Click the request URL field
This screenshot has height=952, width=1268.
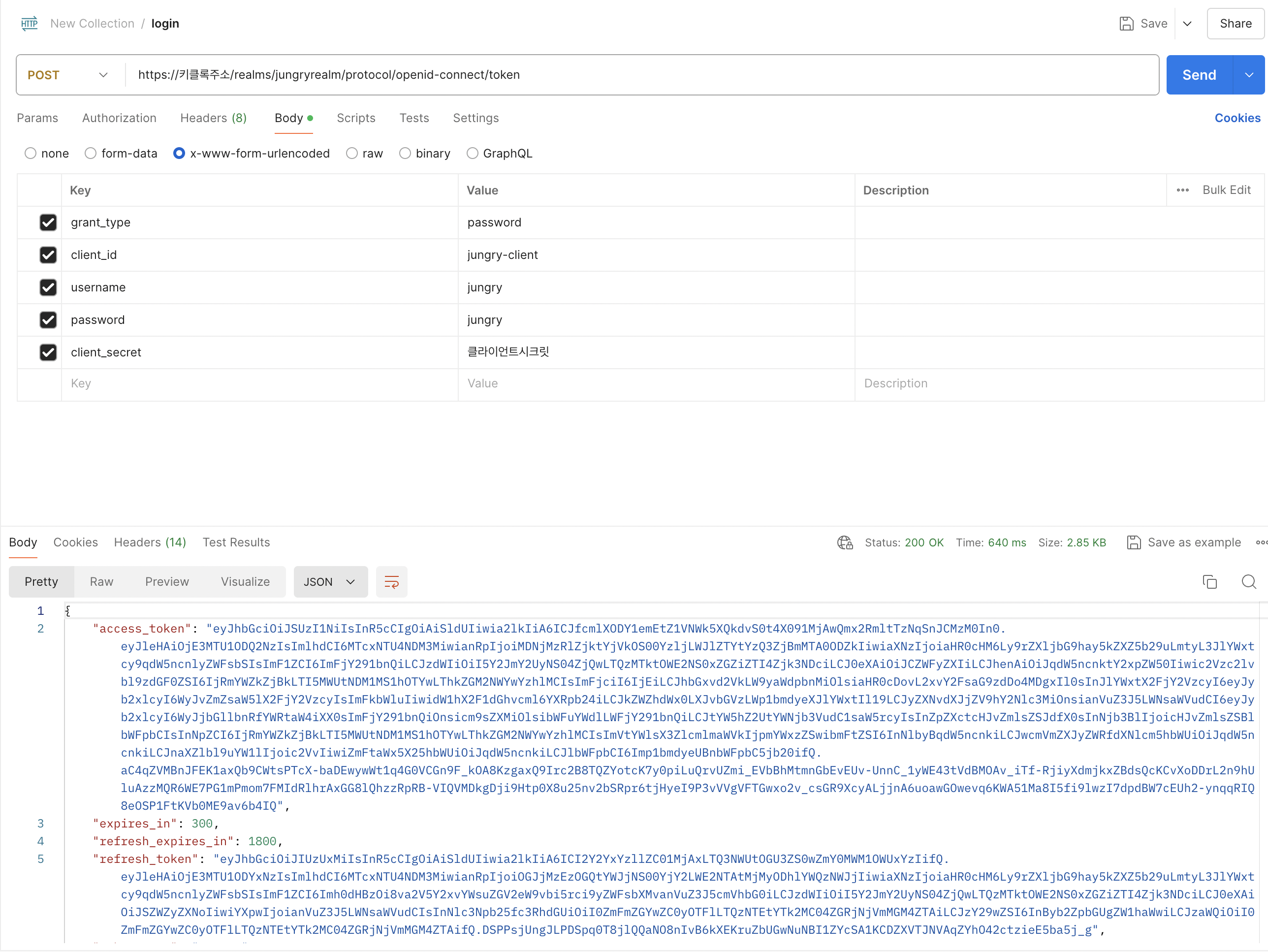coord(642,75)
